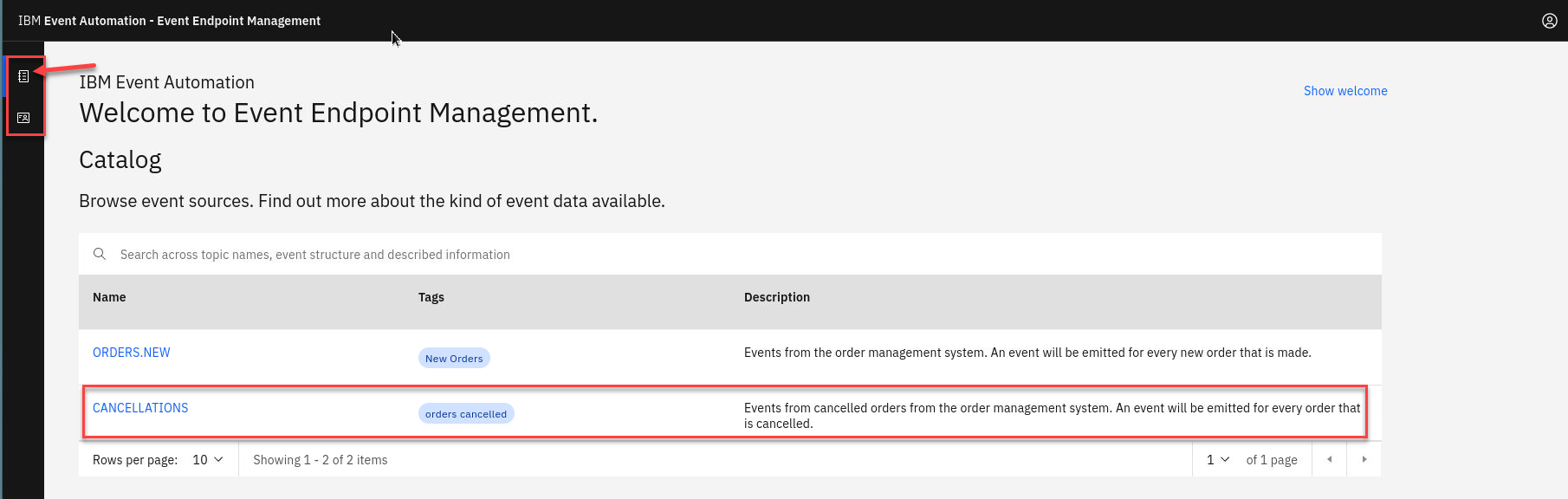This screenshot has height=499, width=1568.
Task: Click the IBM Event Automation header title
Action: click(169, 21)
